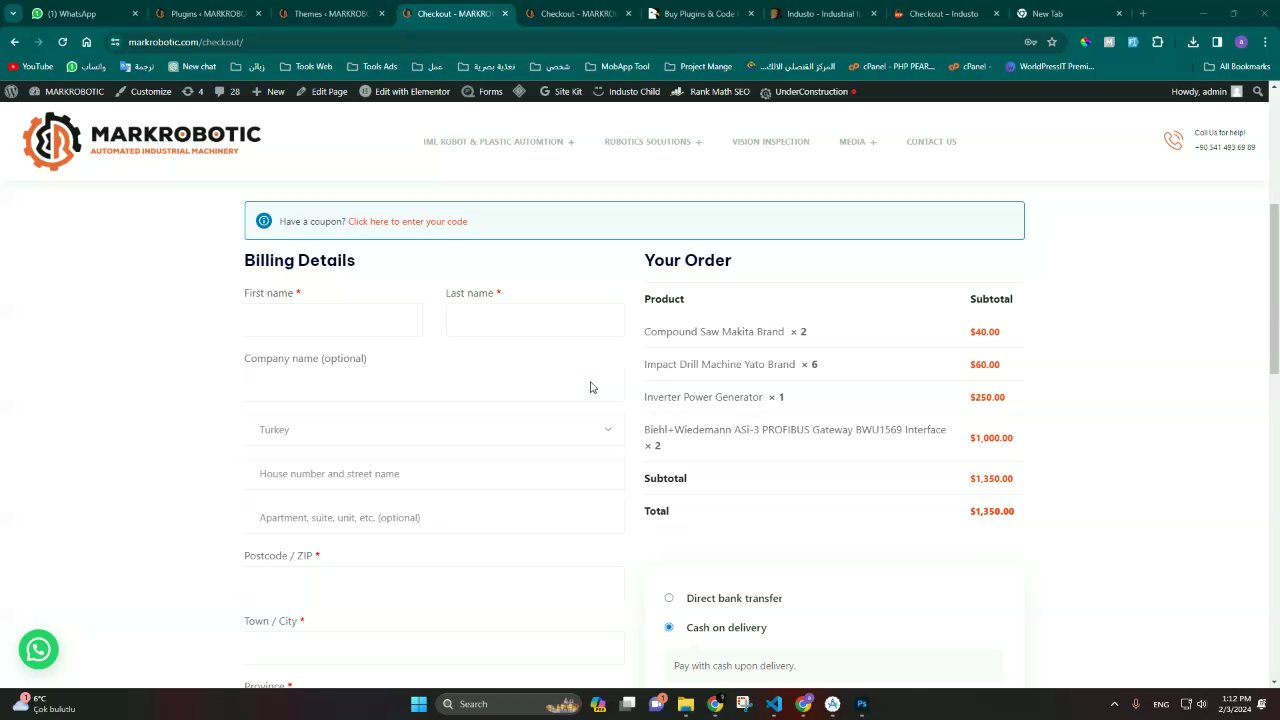Open Vision Inspection nav item

[x=770, y=142]
